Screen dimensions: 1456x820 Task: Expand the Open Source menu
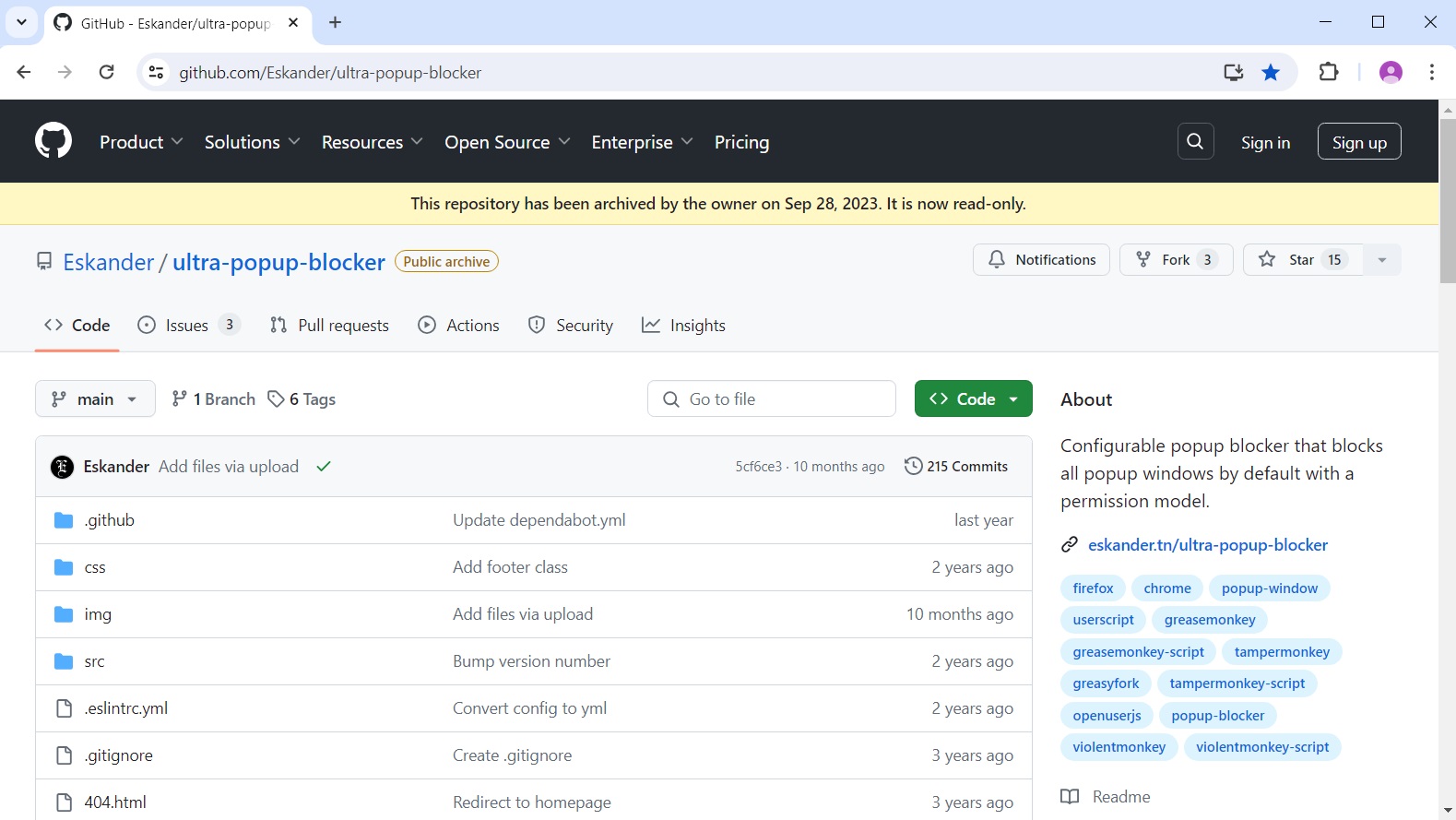(x=507, y=142)
